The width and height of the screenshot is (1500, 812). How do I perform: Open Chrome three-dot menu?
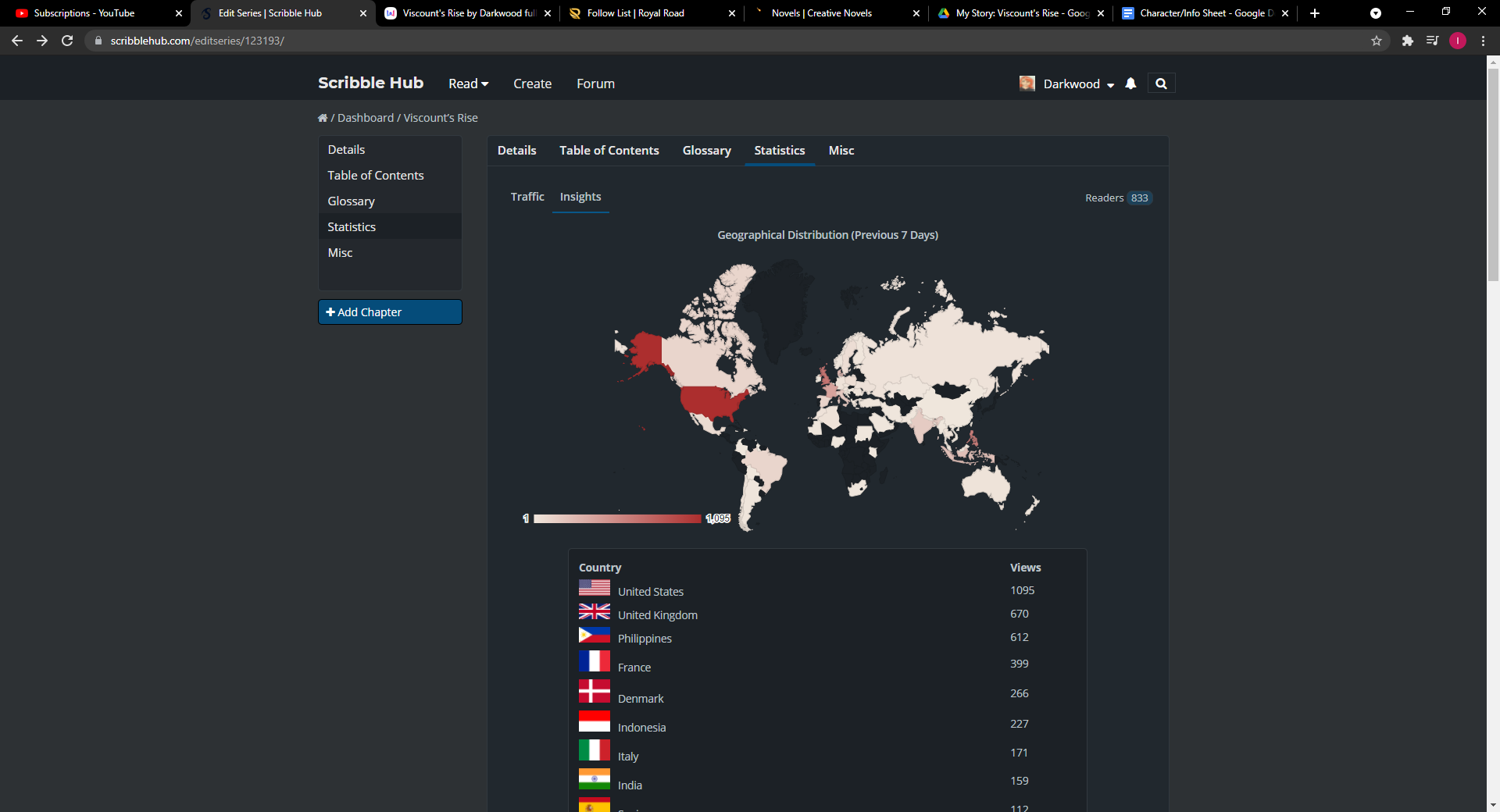[x=1483, y=41]
